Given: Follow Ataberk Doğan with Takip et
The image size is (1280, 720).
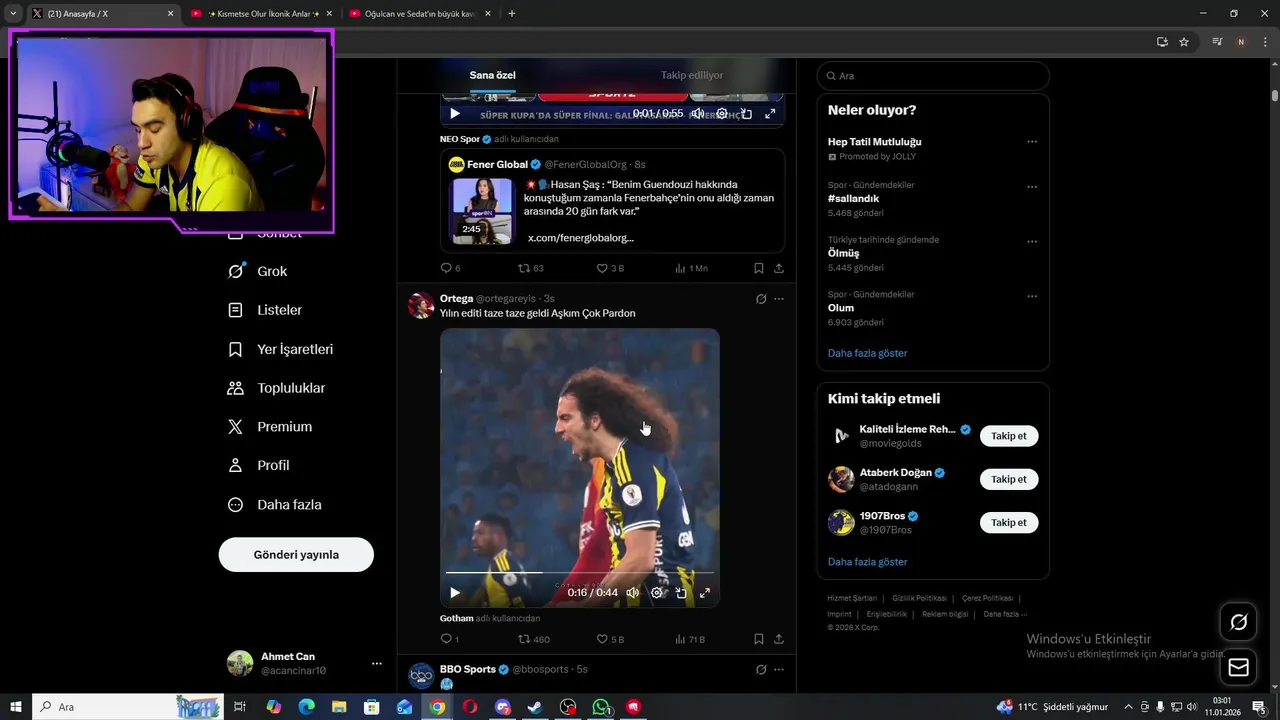Looking at the screenshot, I should pyautogui.click(x=1009, y=479).
